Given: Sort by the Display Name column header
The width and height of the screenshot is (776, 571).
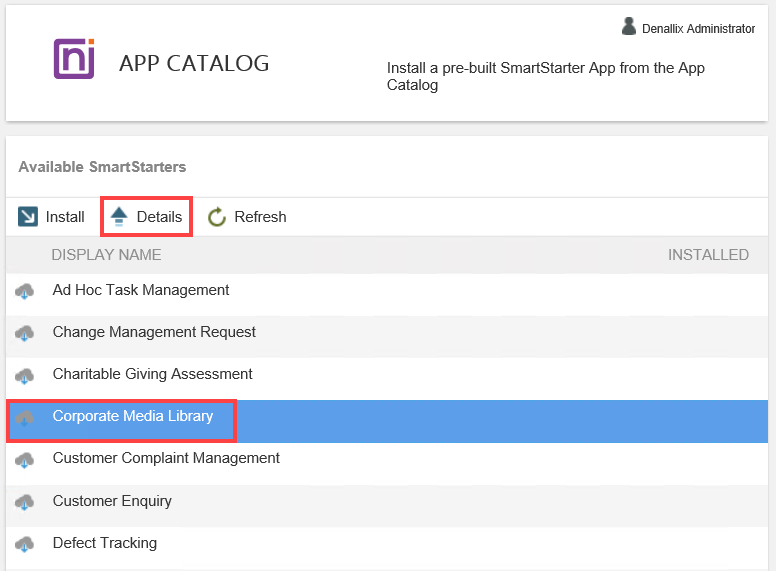Looking at the screenshot, I should click(x=106, y=255).
